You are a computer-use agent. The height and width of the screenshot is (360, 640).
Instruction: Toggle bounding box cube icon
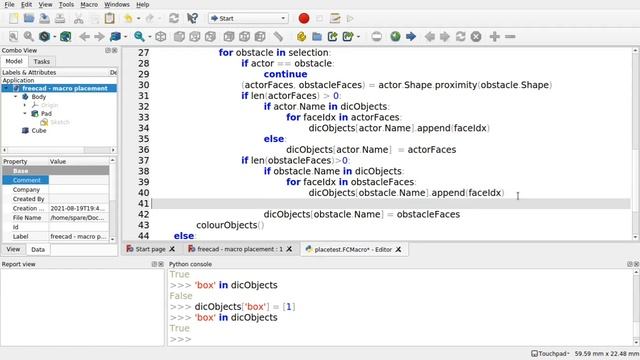(66, 36)
